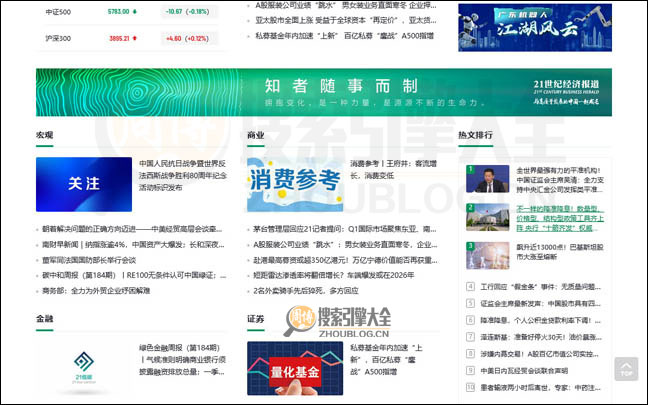The image size is (648, 405).
Task: Open the 中证500 index row
Action: coord(131,12)
